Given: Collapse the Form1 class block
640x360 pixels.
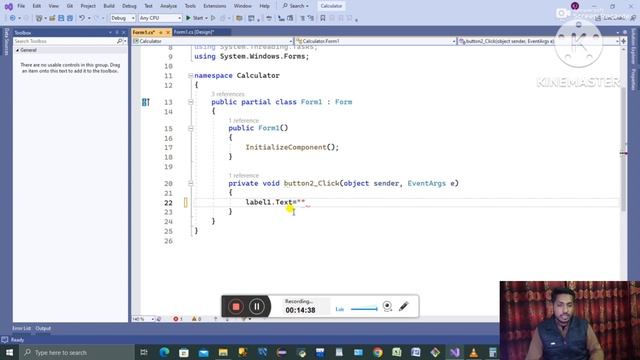Looking at the screenshot, I should (x=190, y=102).
